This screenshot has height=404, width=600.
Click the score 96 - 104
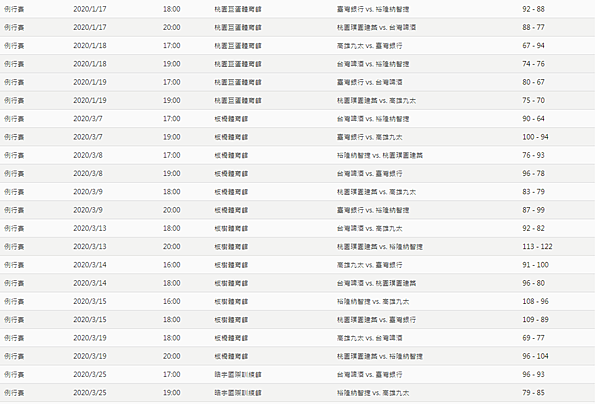tap(535, 356)
